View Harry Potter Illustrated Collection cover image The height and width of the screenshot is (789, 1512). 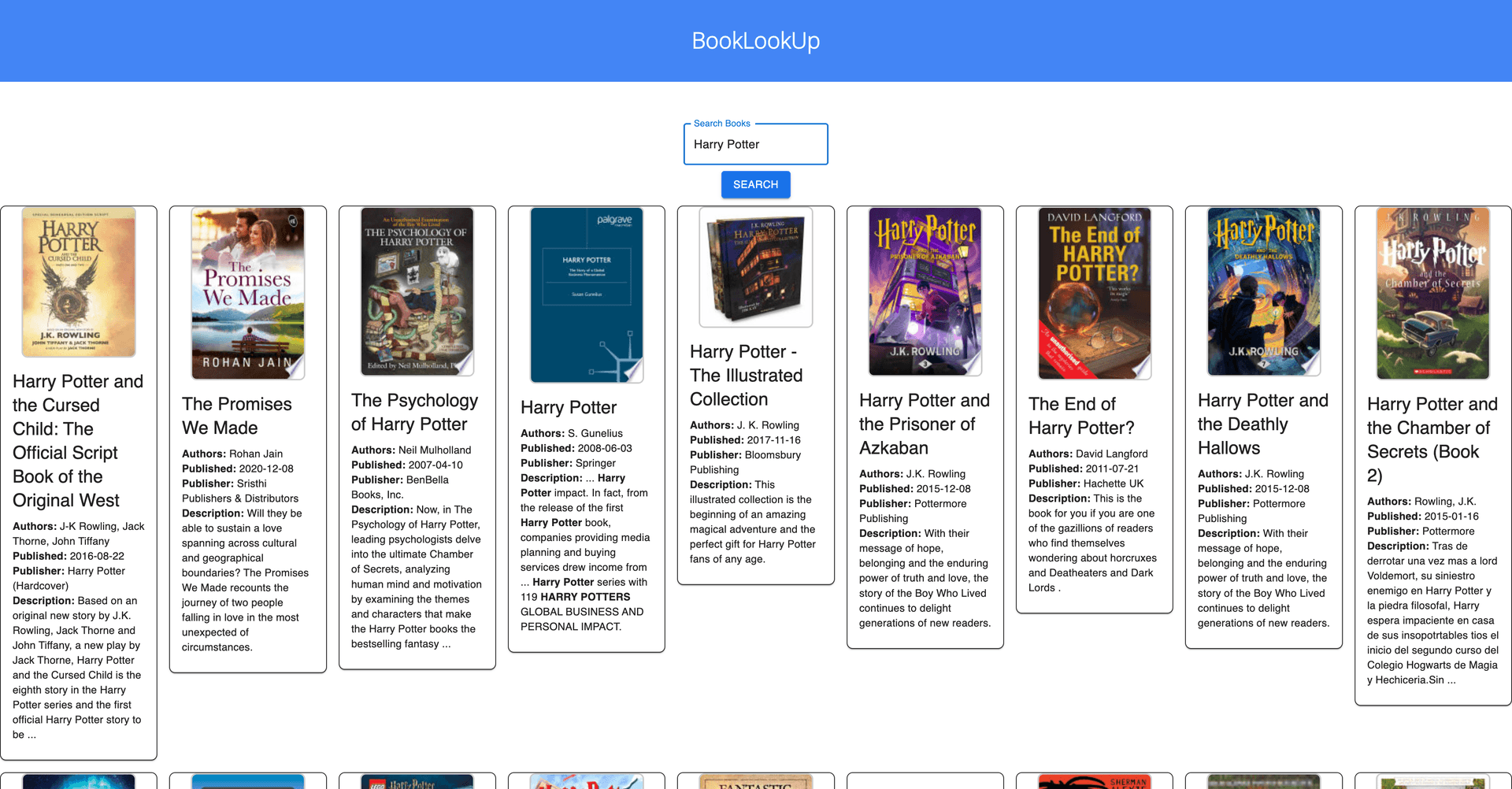[755, 267]
